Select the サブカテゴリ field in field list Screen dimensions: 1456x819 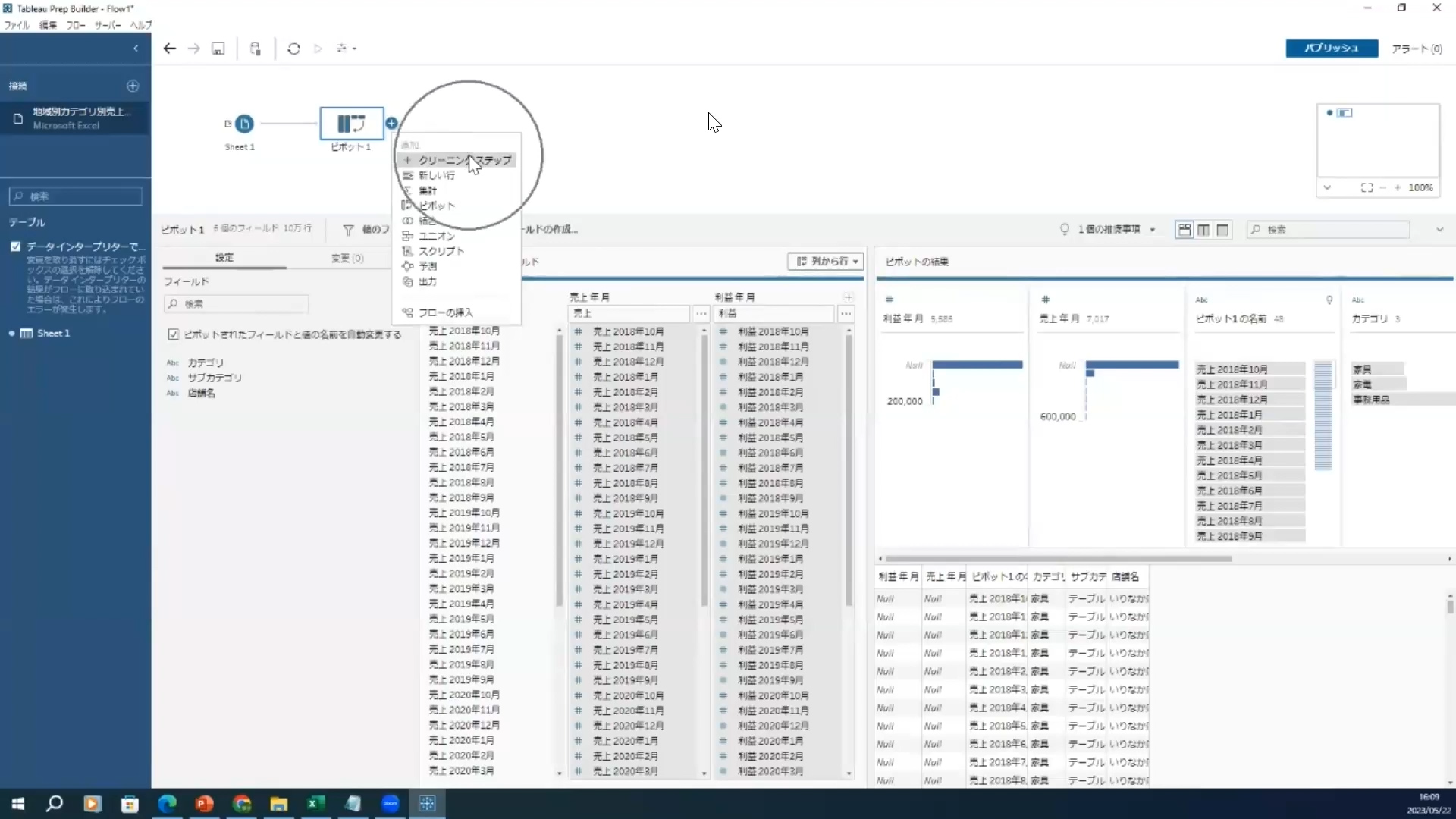[x=215, y=378]
